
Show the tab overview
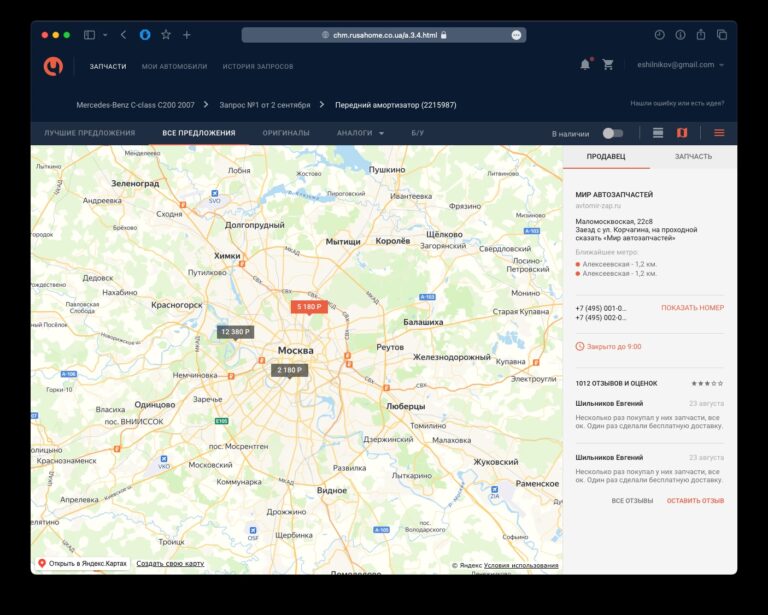(x=722, y=35)
